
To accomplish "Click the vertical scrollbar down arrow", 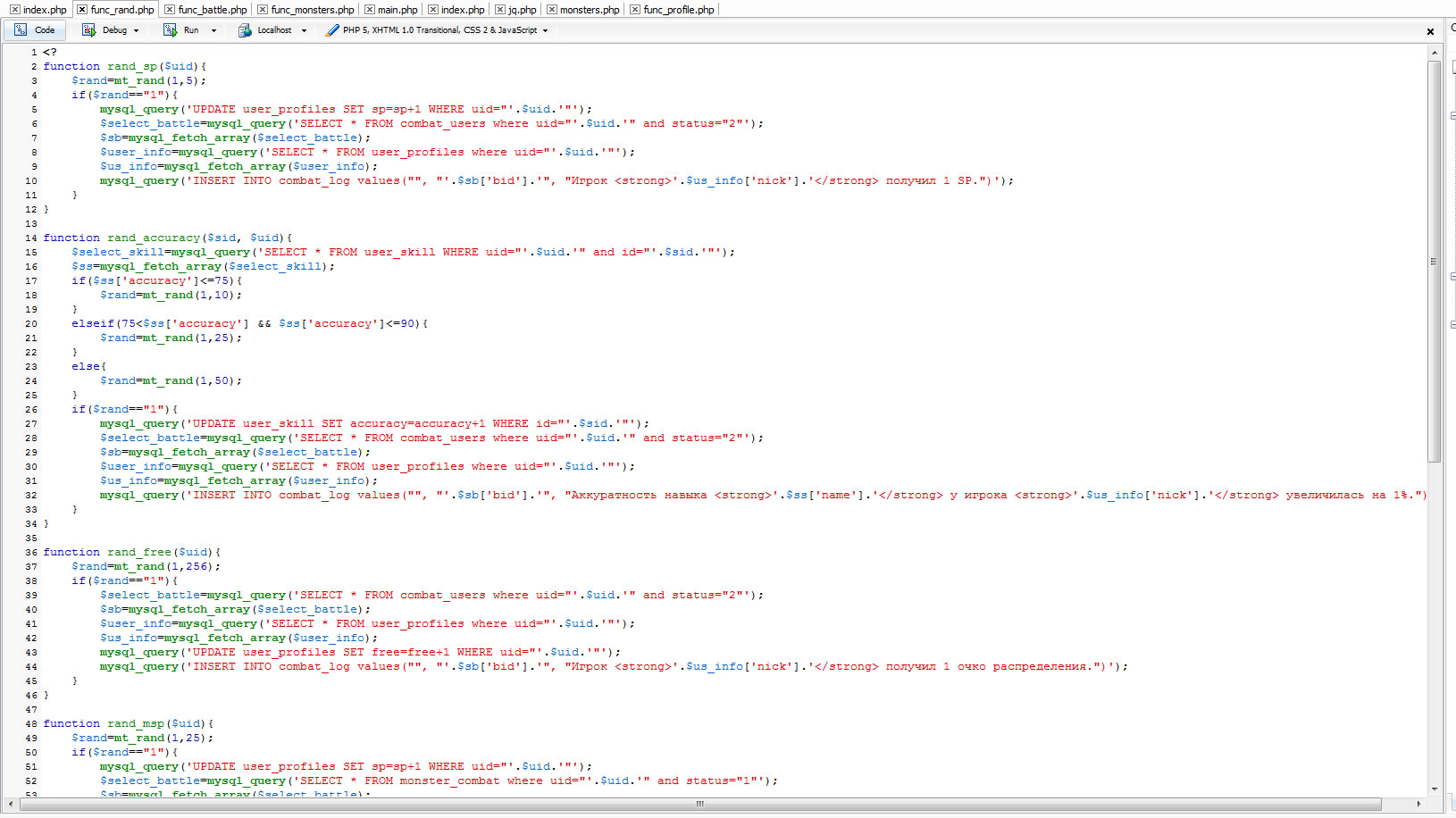I will [x=1435, y=789].
